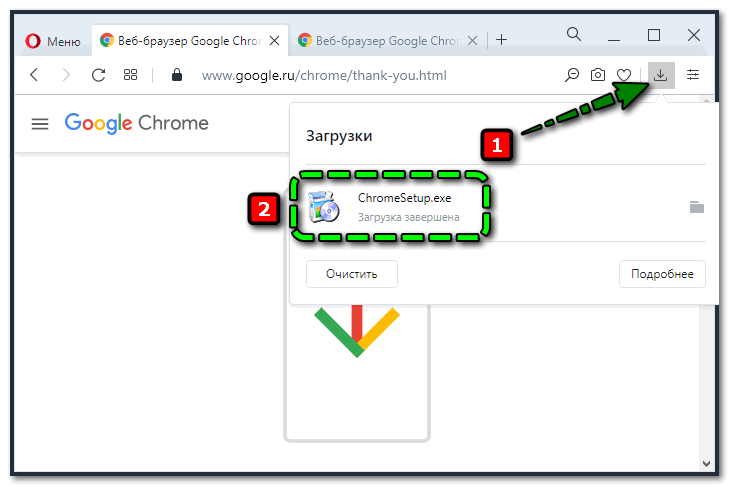Click Очистить to clear downloads
The height and width of the screenshot is (487, 730).
click(x=351, y=274)
